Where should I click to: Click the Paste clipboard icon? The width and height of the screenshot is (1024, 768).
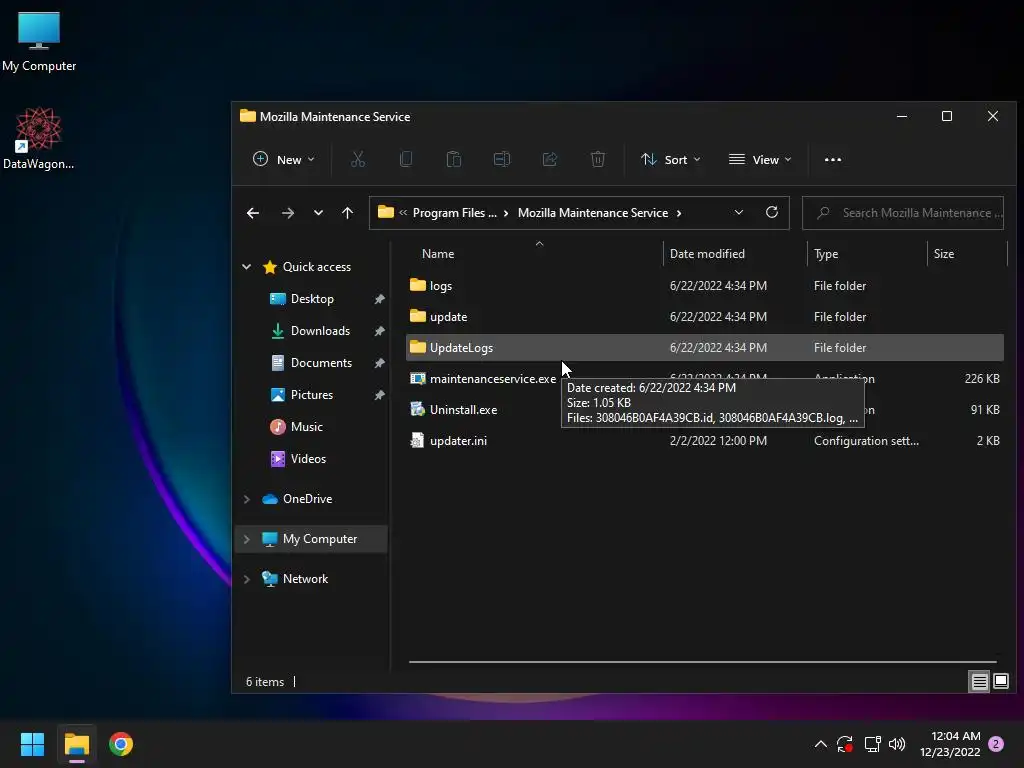(454, 159)
